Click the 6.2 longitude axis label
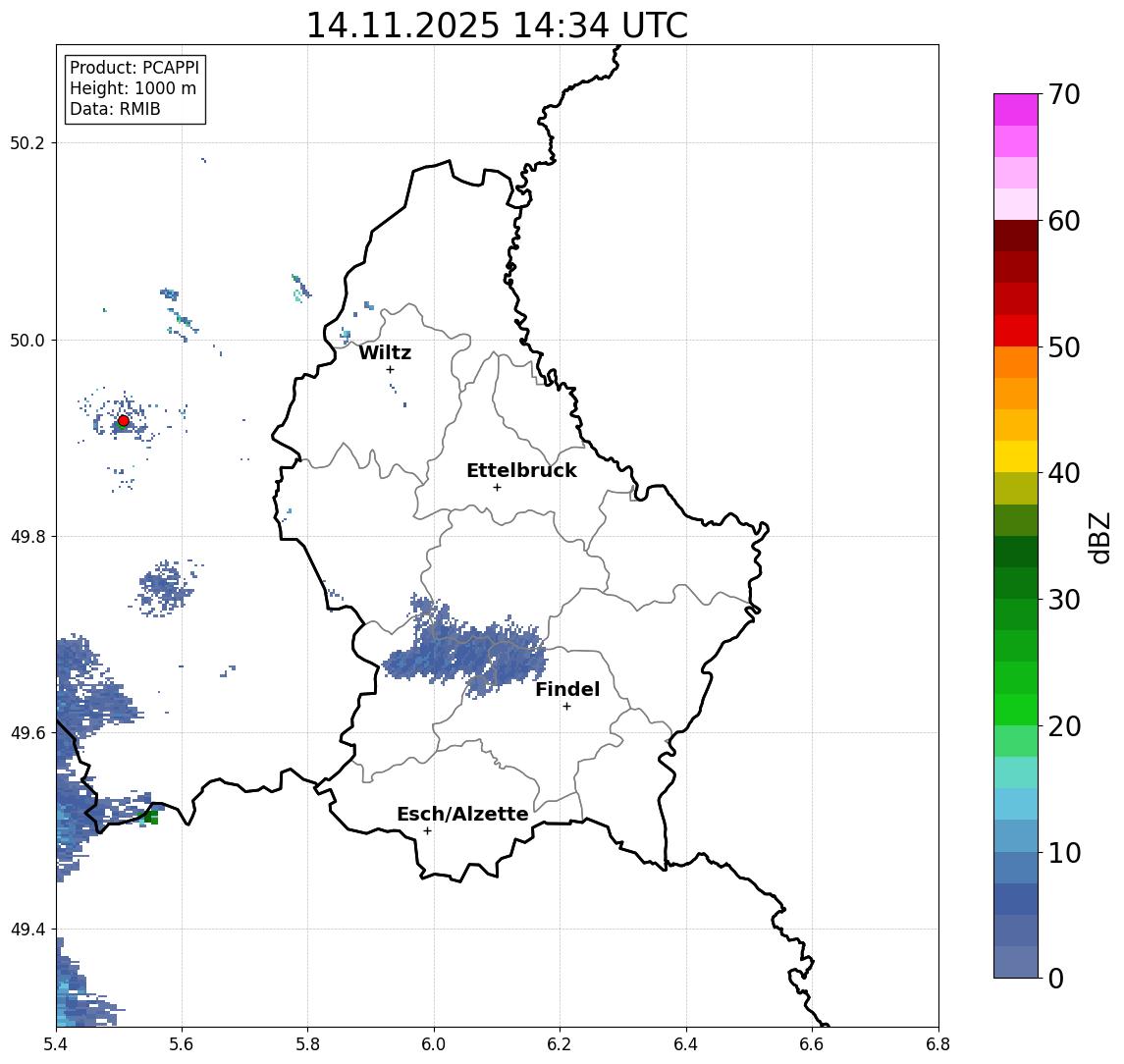This screenshot has width=1124, height=1064. [x=560, y=1044]
